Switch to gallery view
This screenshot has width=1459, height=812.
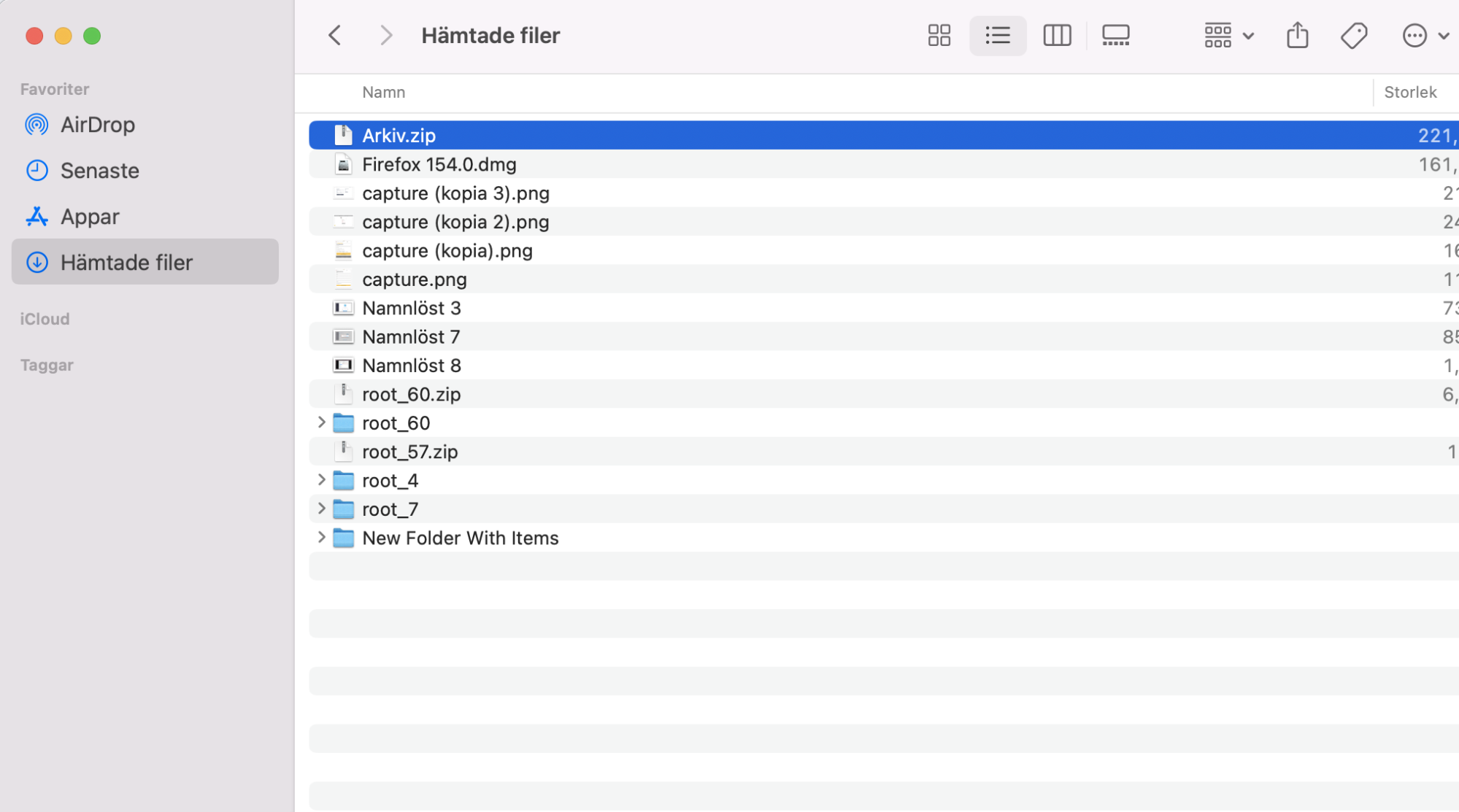(x=1115, y=35)
